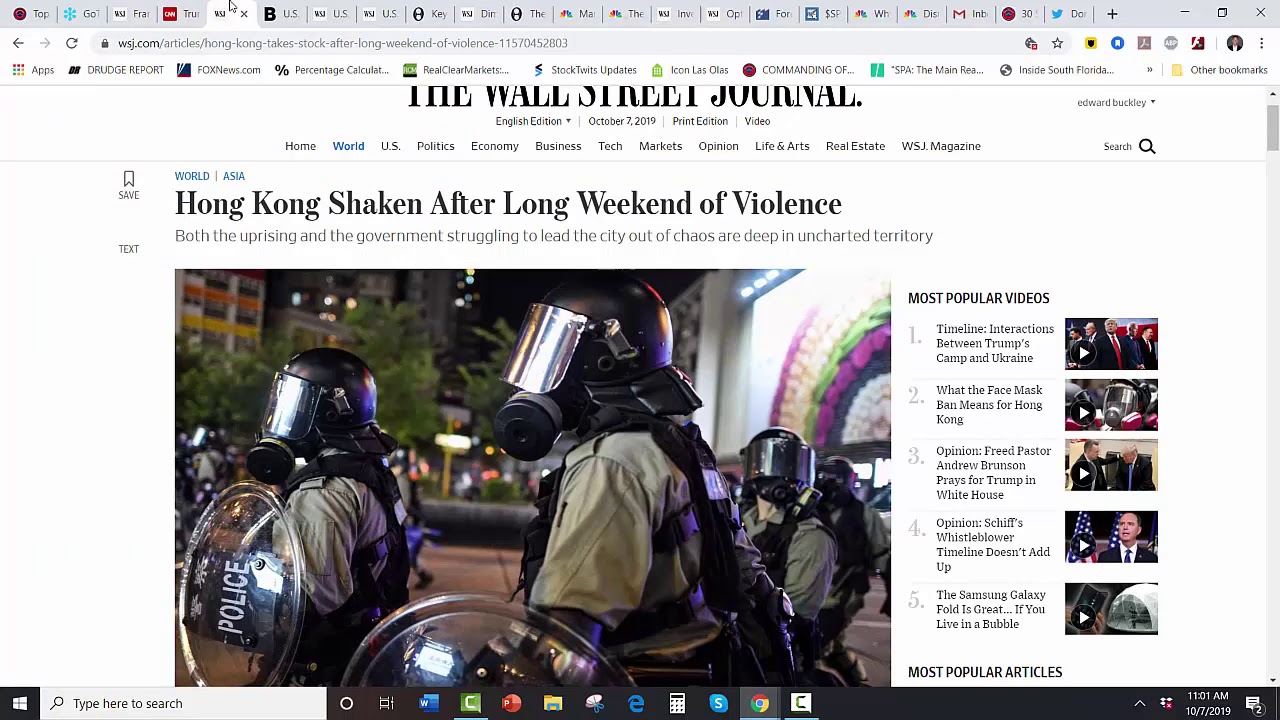Play the Trump's Camp and Ukraine timeline video
Viewport: 1280px width, 720px height.
(x=1111, y=344)
